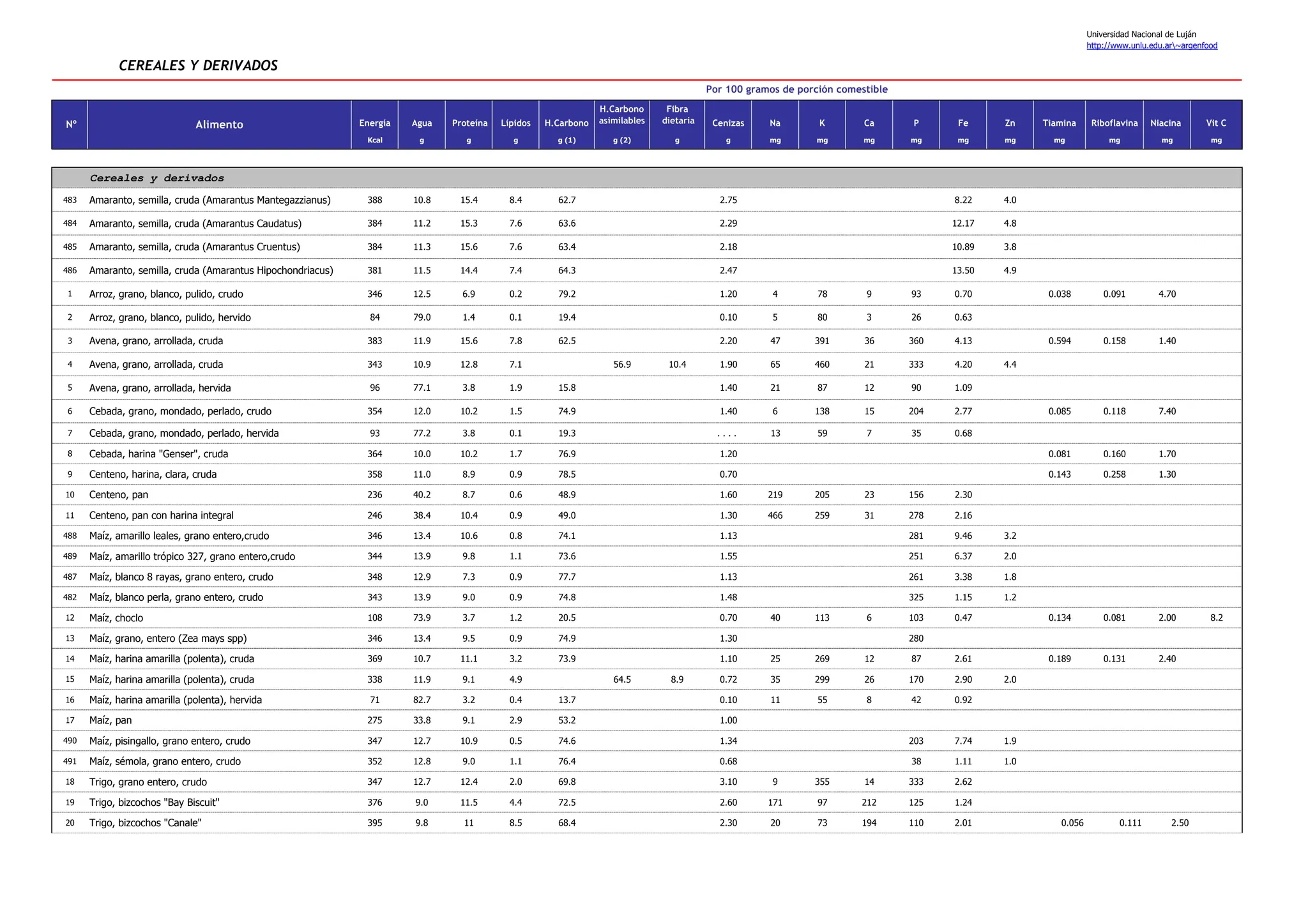Select the Vit C column header
1308x924 pixels.
click(x=1215, y=123)
